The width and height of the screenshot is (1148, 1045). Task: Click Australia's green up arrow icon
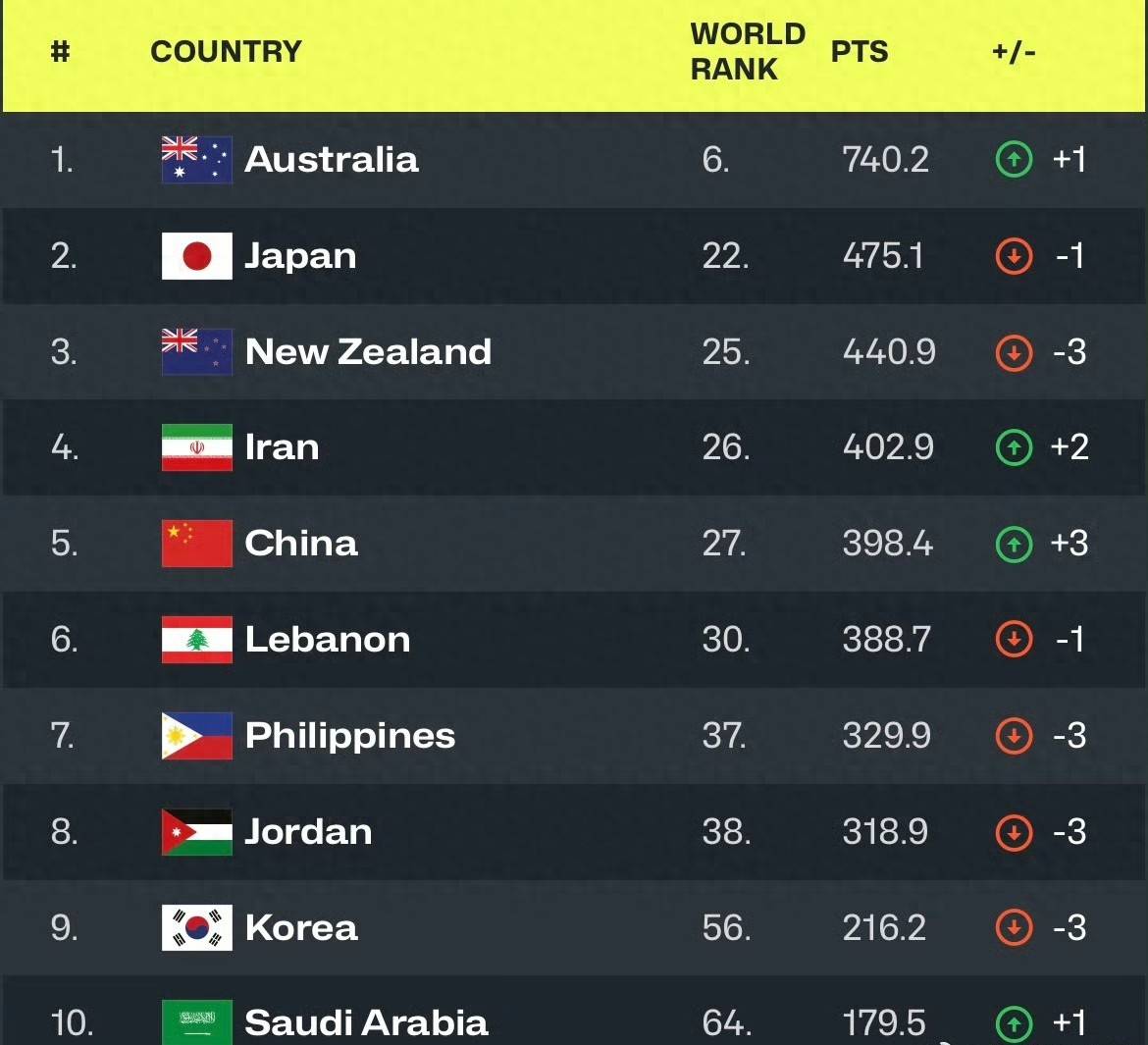1014,160
